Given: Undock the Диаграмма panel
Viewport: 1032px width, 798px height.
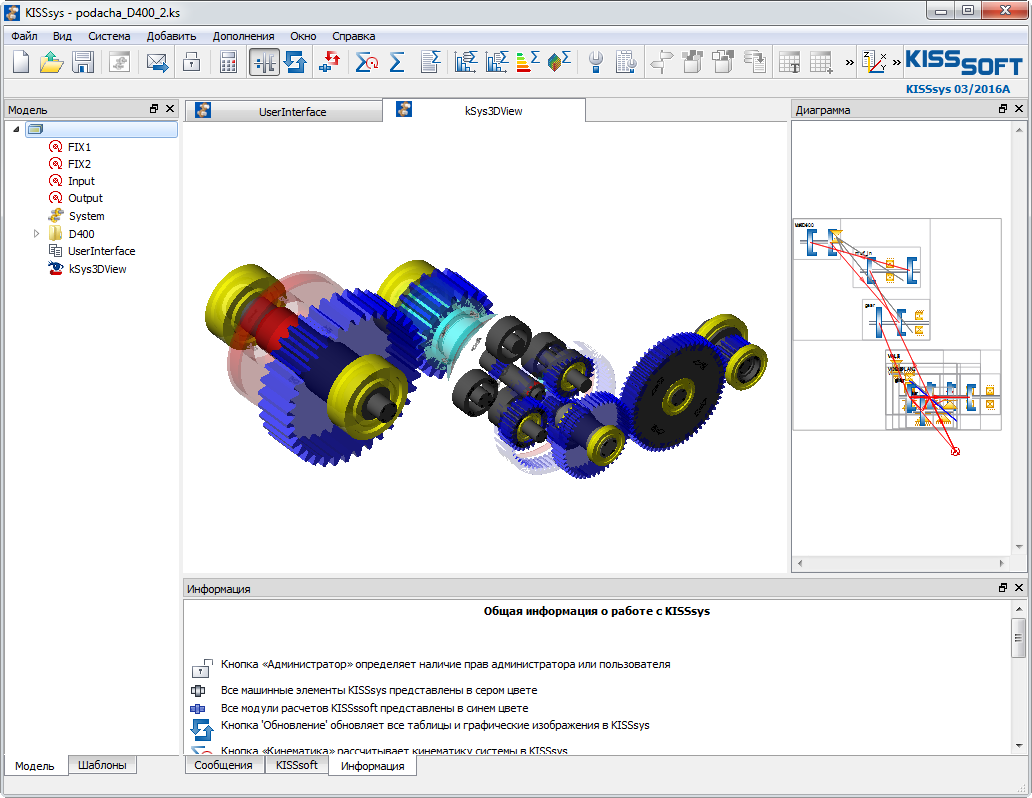Looking at the screenshot, I should pos(1003,109).
